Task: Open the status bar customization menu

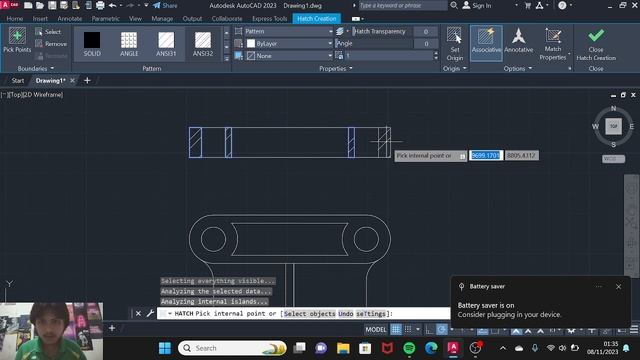Action: pyautogui.click(x=634, y=329)
